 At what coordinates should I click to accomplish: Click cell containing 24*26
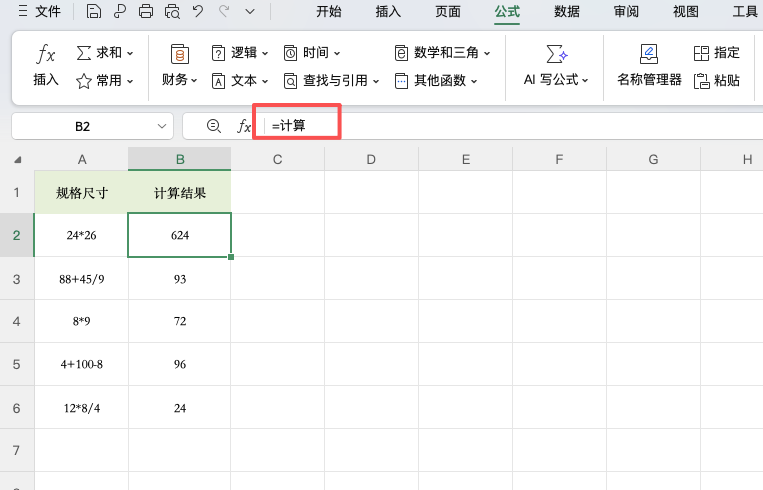tap(82, 235)
